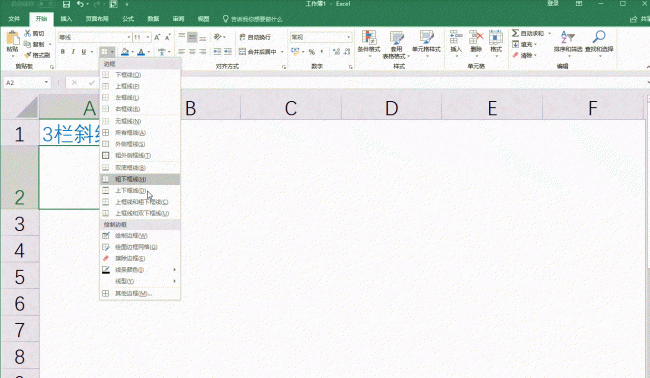Open the fill color dropdown arrow

pyautogui.click(x=132, y=52)
